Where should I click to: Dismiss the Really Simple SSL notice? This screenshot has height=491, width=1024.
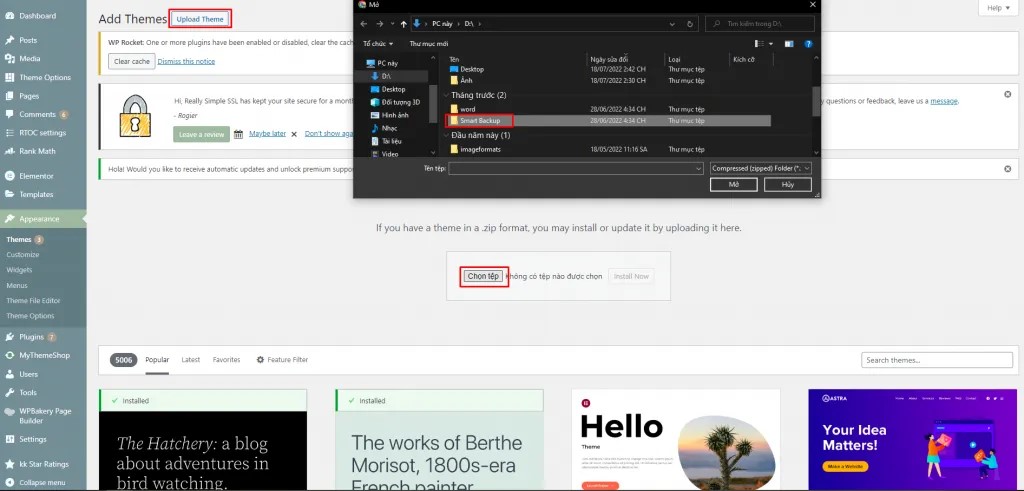coord(1007,94)
